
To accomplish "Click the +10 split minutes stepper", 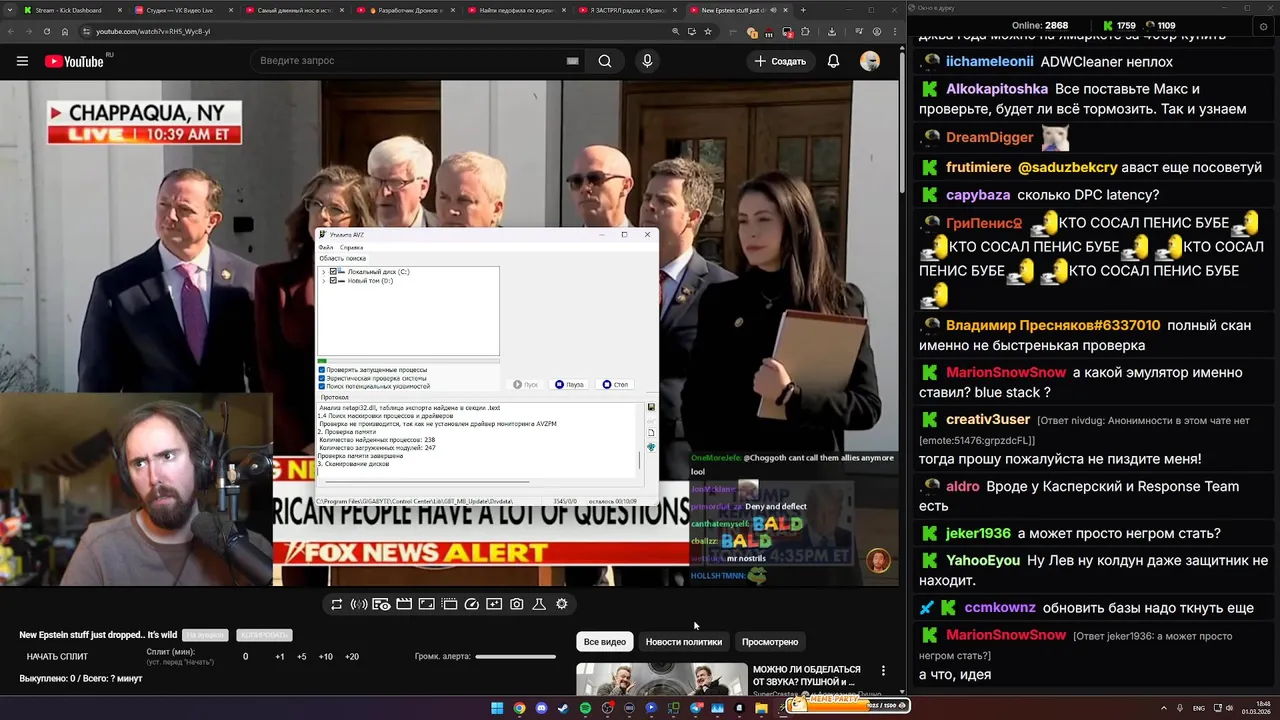I will pos(325,657).
